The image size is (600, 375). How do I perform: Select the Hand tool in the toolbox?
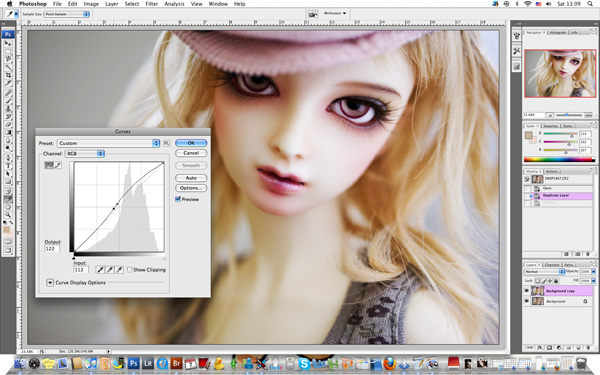click(x=8, y=207)
